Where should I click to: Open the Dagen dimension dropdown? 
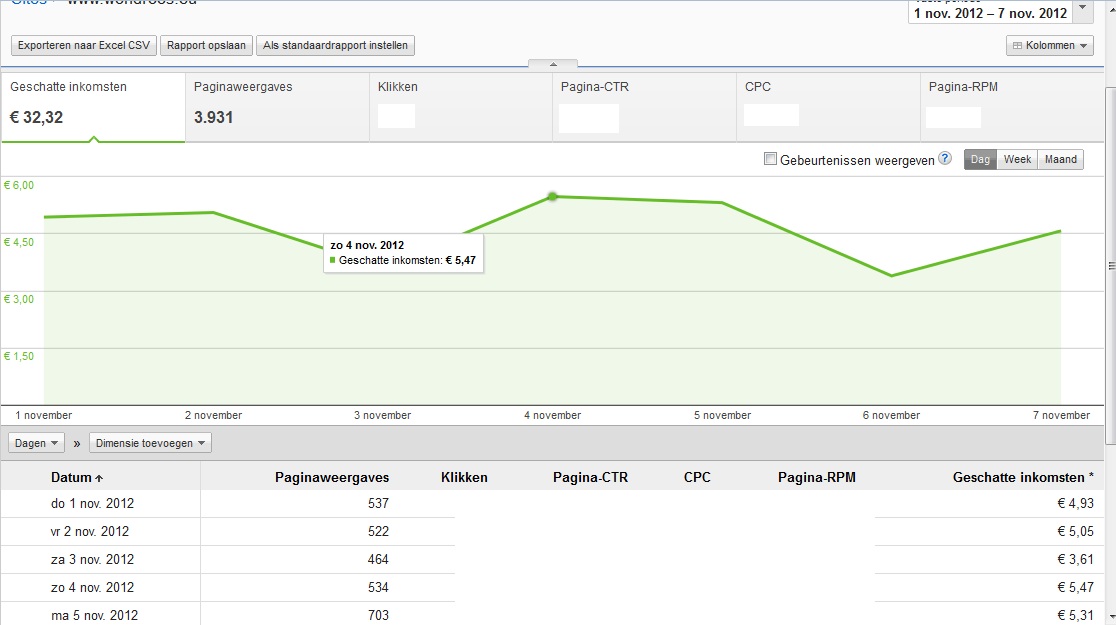[x=36, y=443]
